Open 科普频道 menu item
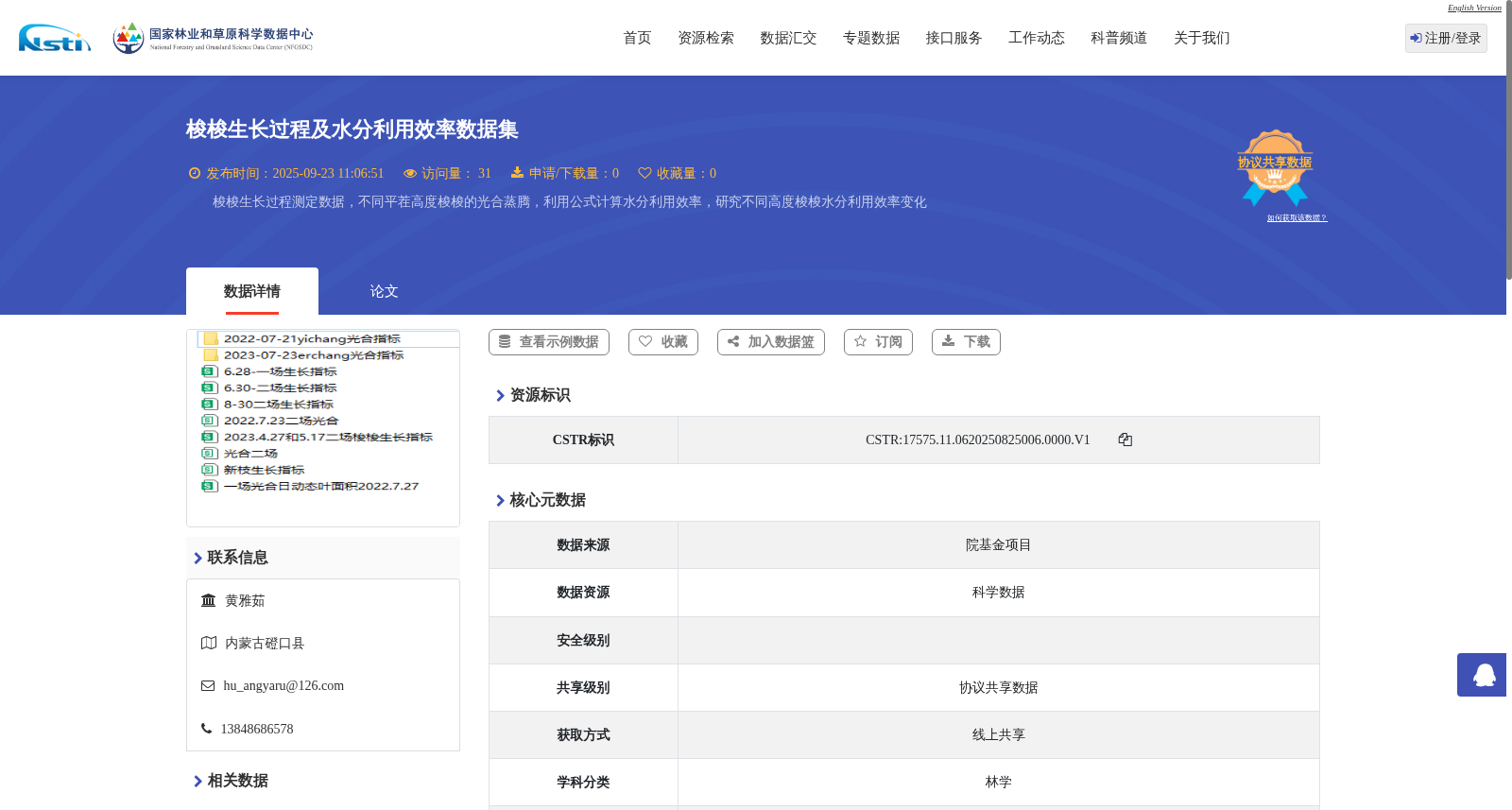 coord(1119,38)
